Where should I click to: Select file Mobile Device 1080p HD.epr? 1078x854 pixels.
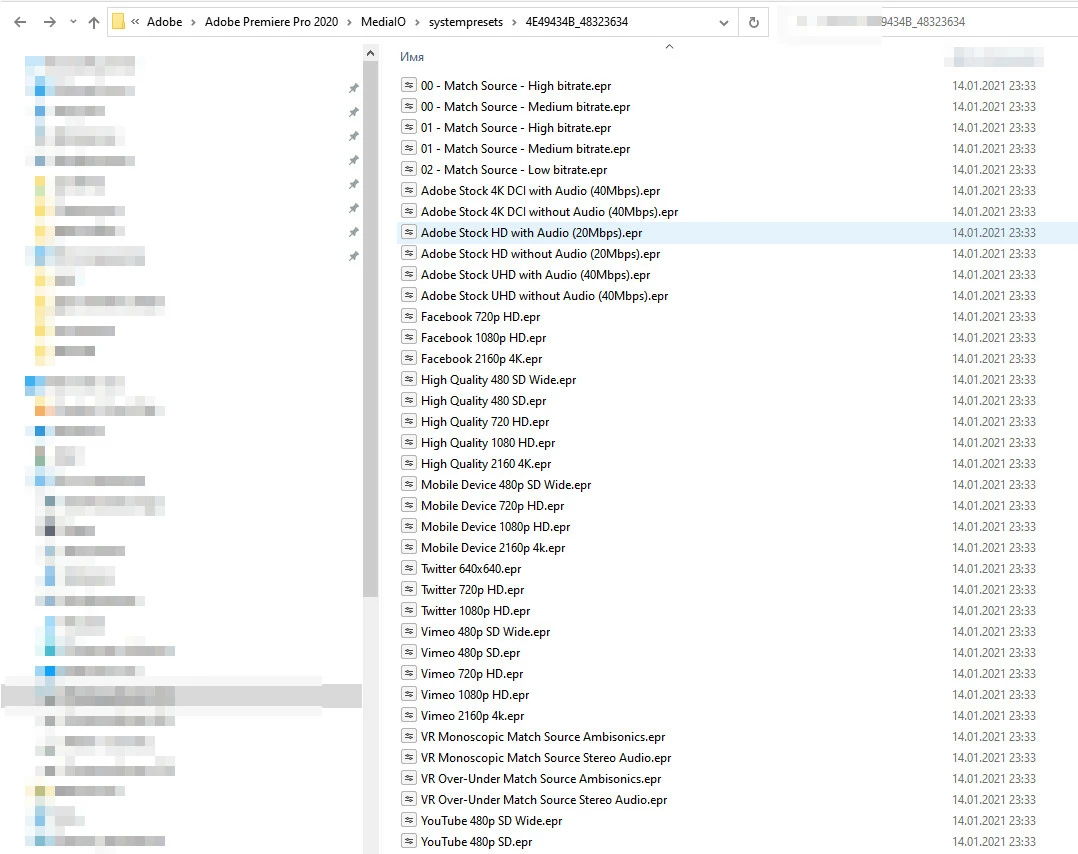point(496,527)
